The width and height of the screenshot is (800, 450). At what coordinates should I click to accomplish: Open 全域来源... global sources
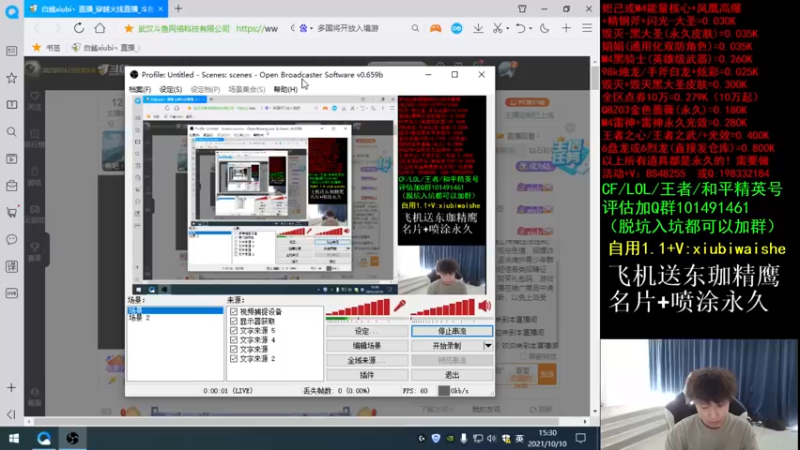(x=367, y=360)
